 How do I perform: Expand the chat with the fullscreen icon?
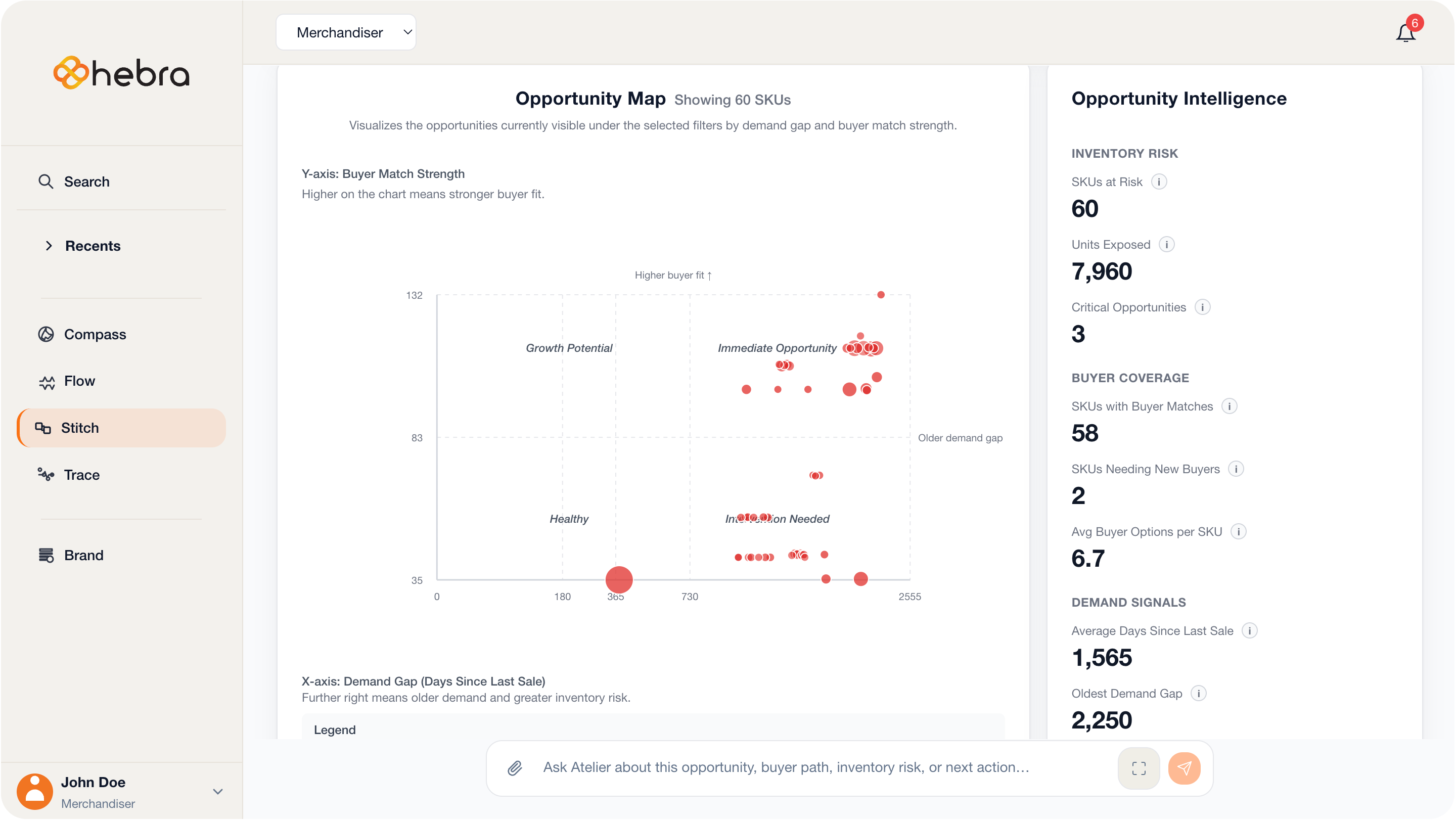tap(1139, 768)
